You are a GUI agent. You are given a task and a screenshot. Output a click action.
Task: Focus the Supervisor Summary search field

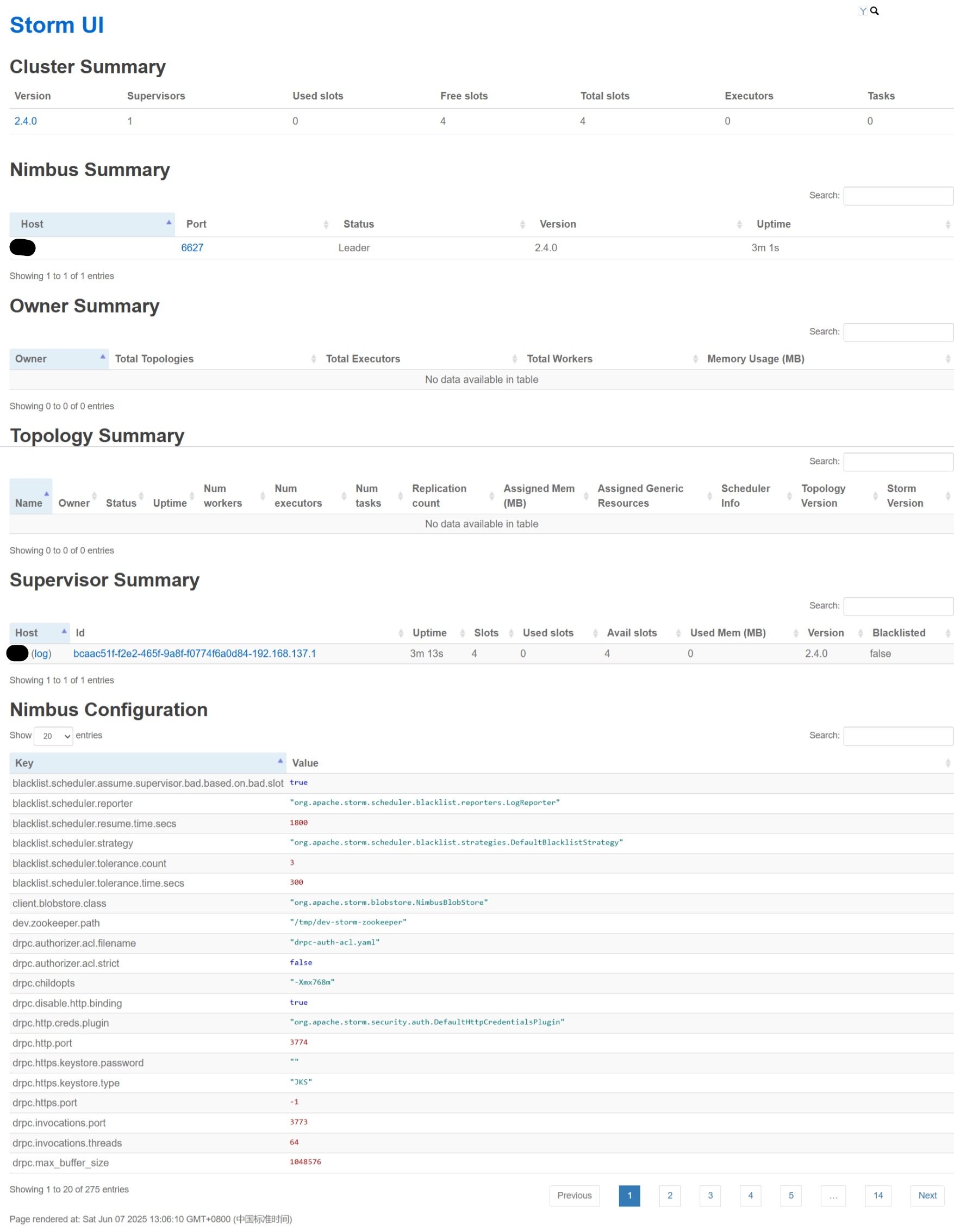[897, 606]
